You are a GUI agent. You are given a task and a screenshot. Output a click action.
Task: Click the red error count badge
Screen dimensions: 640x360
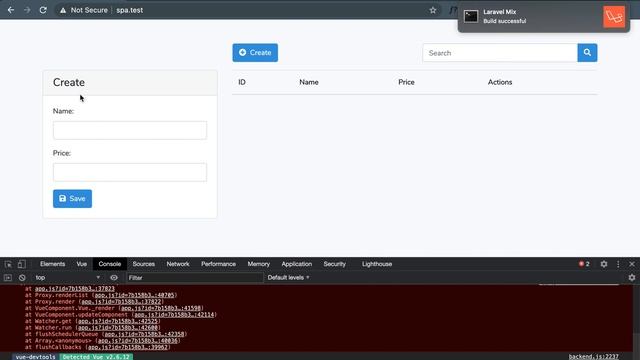(584, 264)
